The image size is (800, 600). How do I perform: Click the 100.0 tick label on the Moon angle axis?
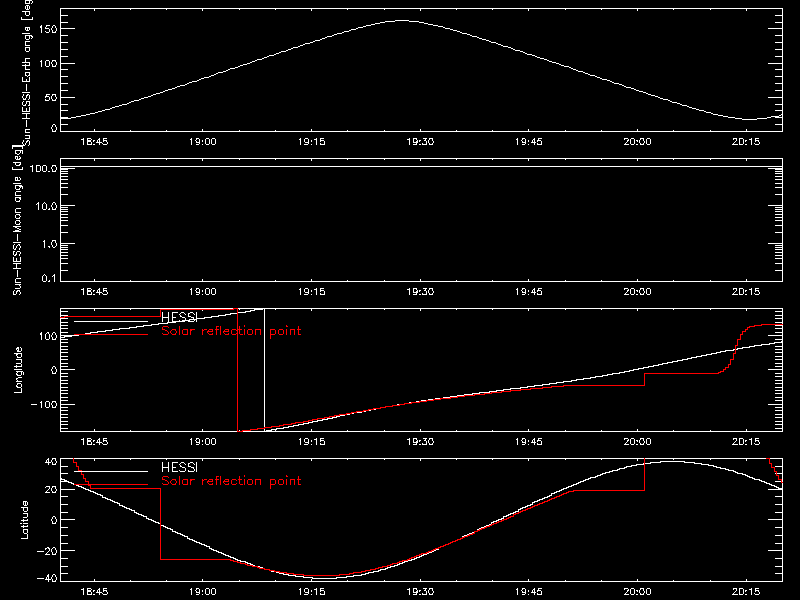(x=43, y=168)
